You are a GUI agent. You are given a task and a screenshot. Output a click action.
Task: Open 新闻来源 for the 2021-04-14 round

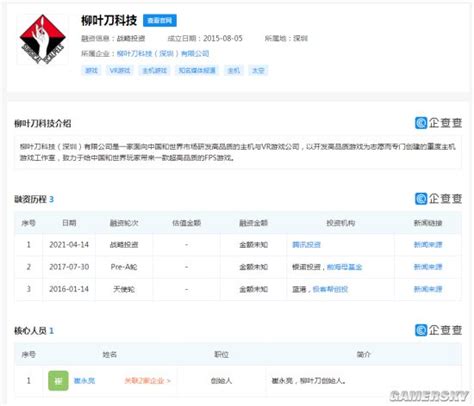tap(428, 245)
